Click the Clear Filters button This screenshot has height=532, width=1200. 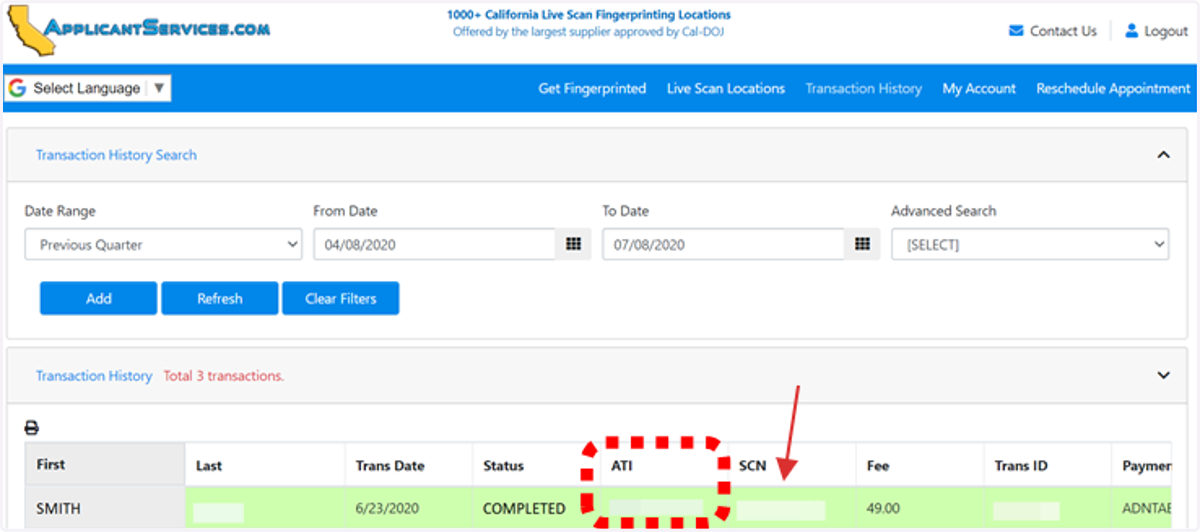(x=340, y=298)
